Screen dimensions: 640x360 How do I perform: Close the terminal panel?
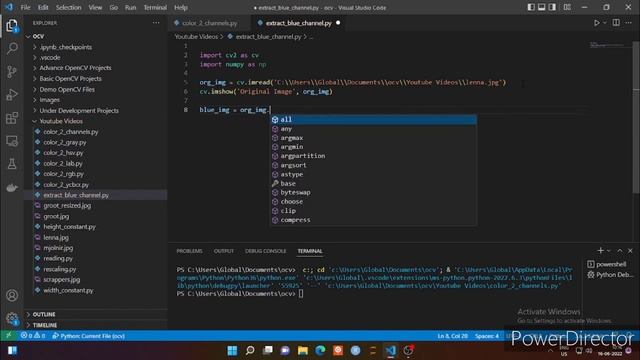(630, 251)
